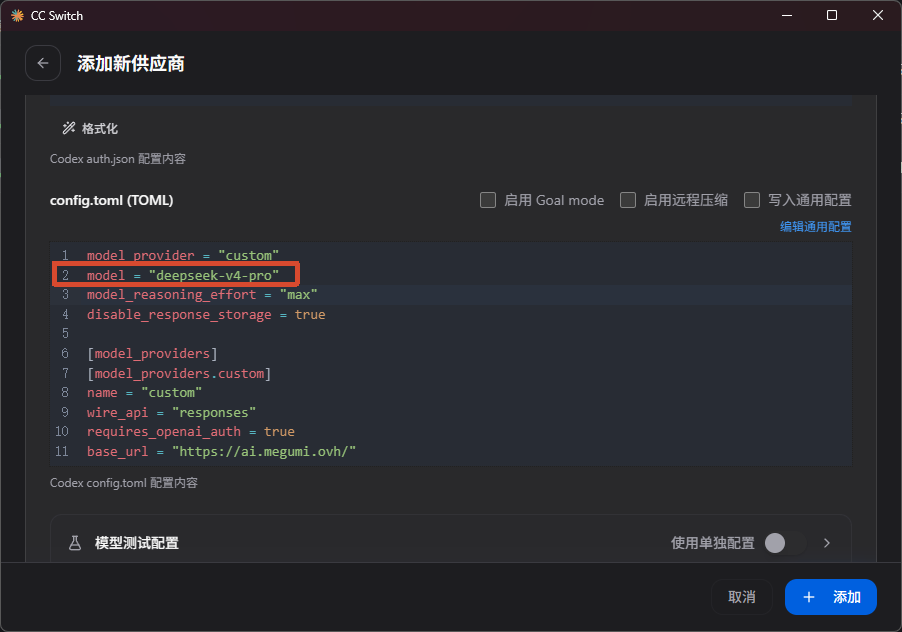Click the CC Switch app logo icon

tap(18, 16)
